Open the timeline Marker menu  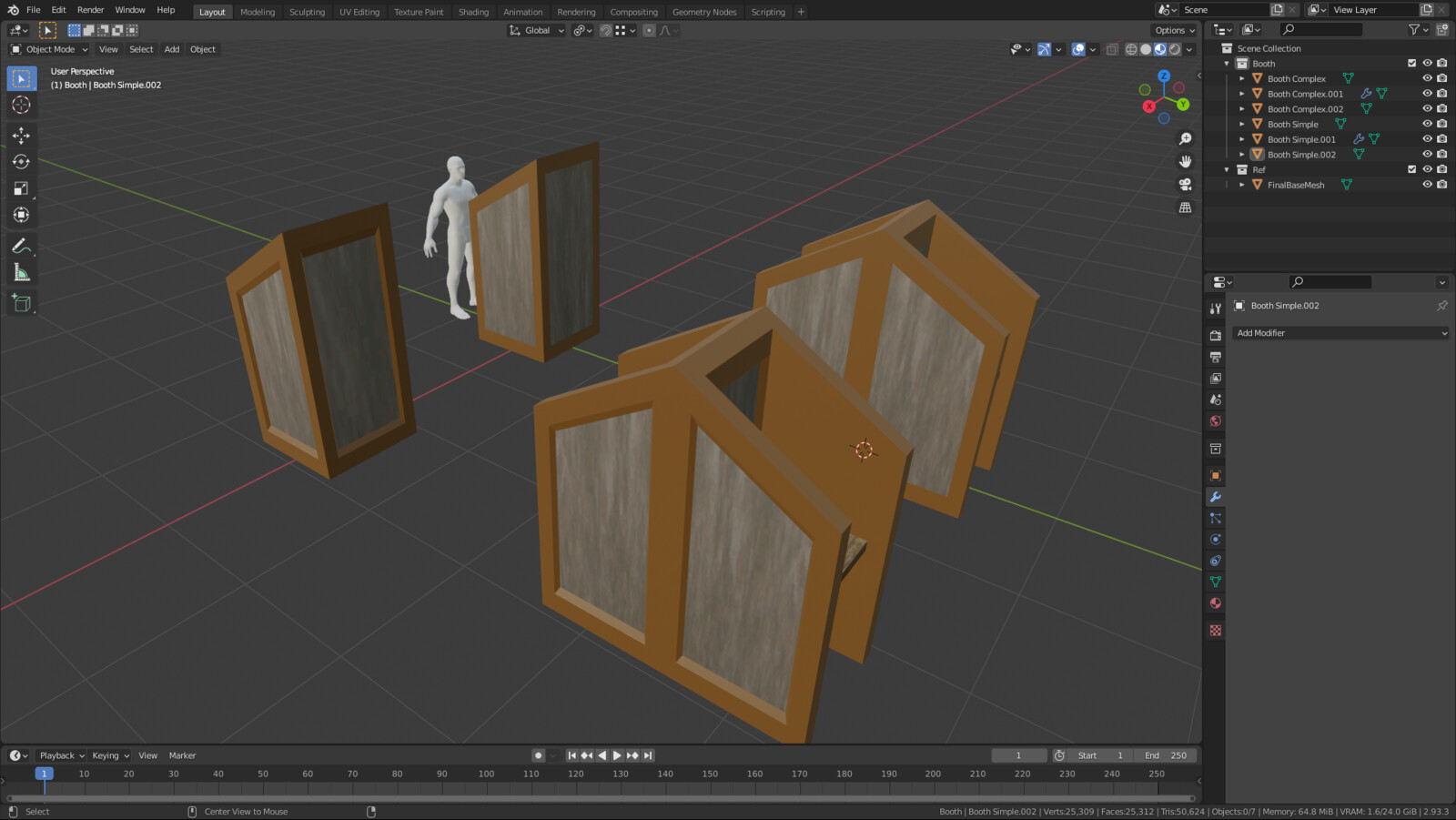coord(182,755)
